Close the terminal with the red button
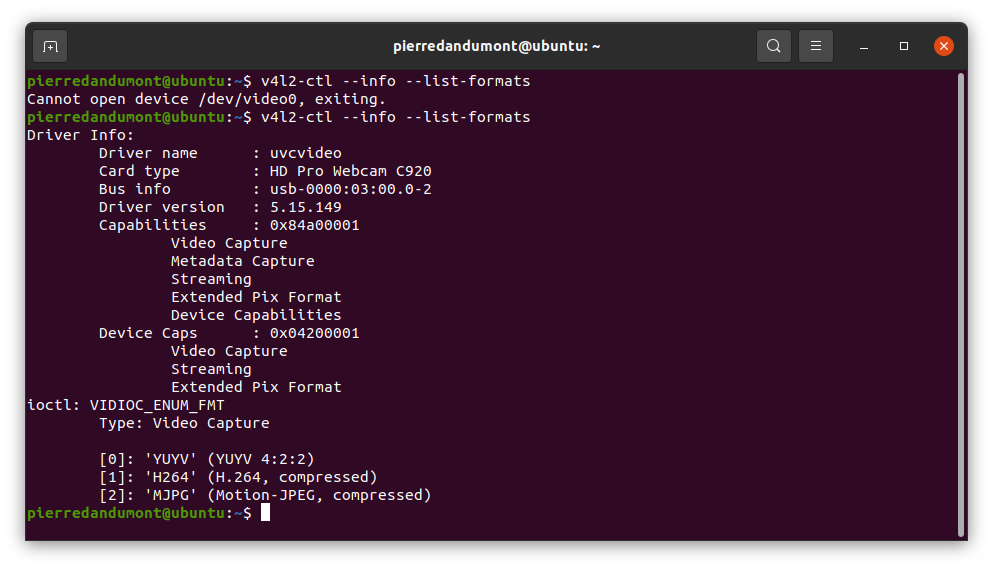This screenshot has height=569, width=993. coord(944,46)
